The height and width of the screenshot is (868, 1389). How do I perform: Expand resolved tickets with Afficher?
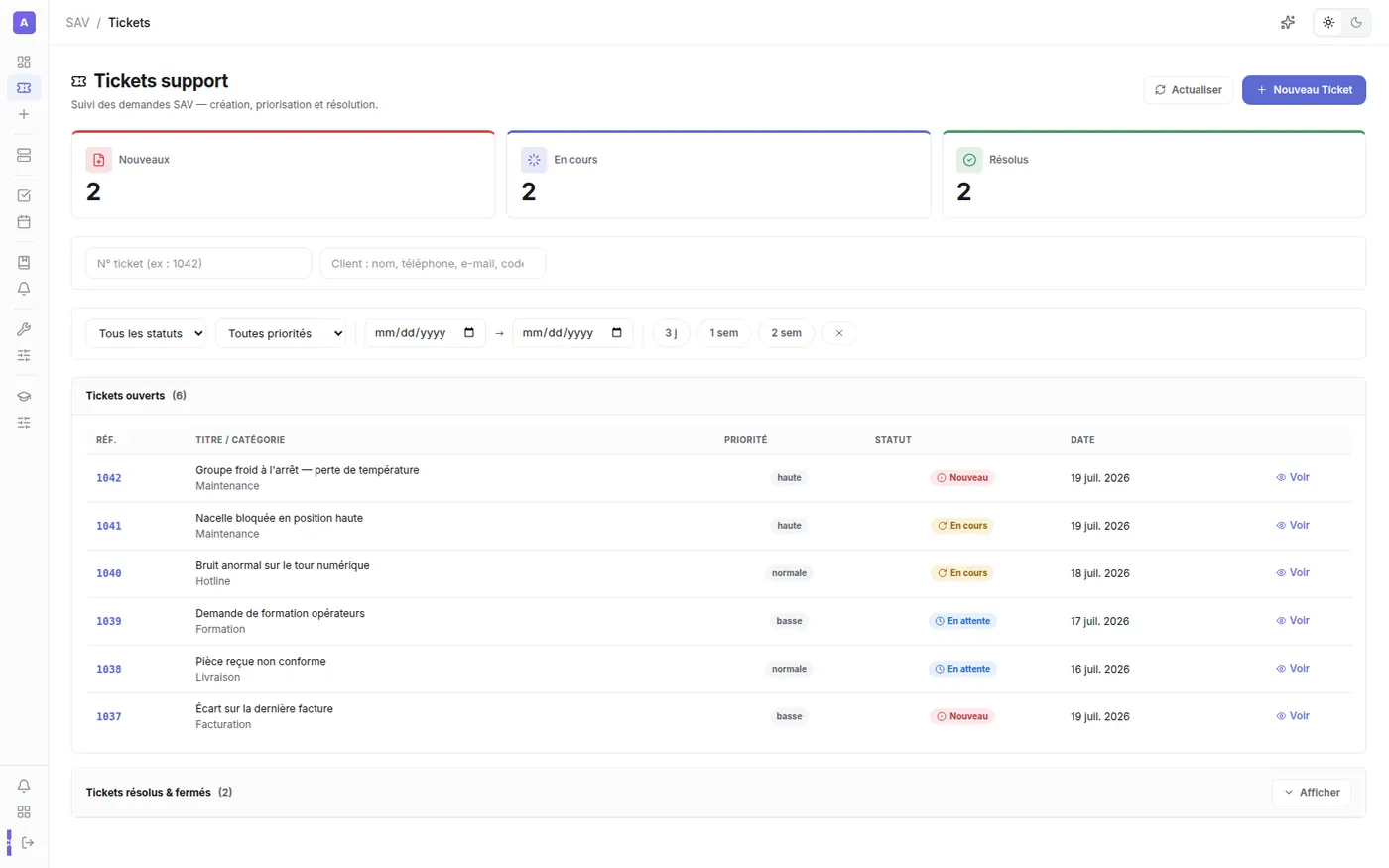click(x=1312, y=793)
